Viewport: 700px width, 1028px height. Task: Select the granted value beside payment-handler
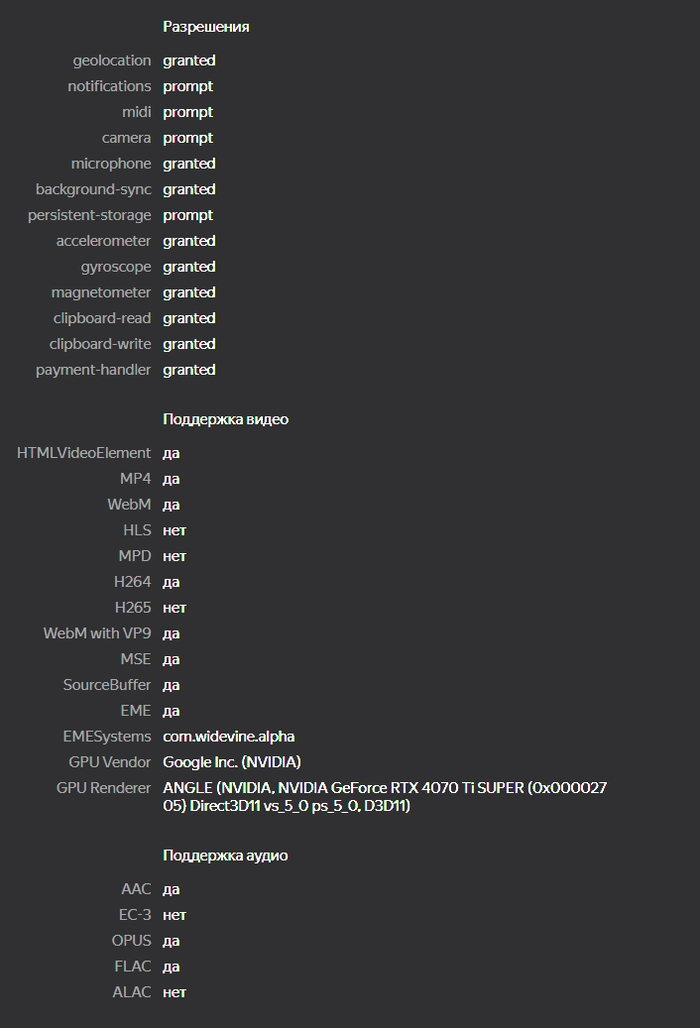(x=189, y=370)
